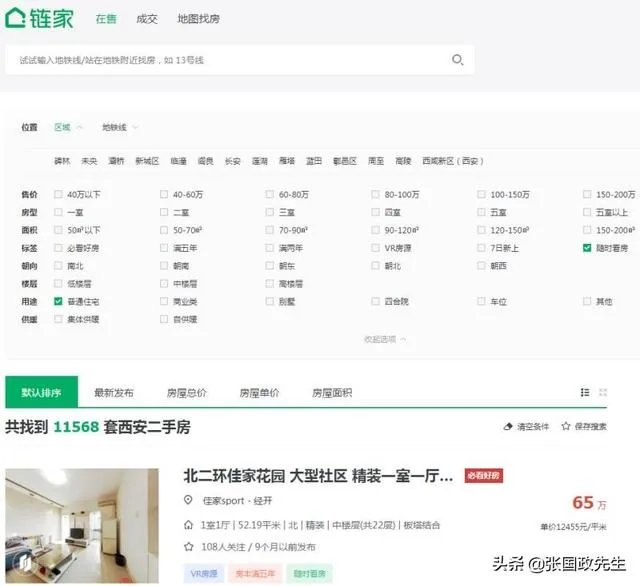
Task: Select the 高陵 district link
Action: click(403, 161)
